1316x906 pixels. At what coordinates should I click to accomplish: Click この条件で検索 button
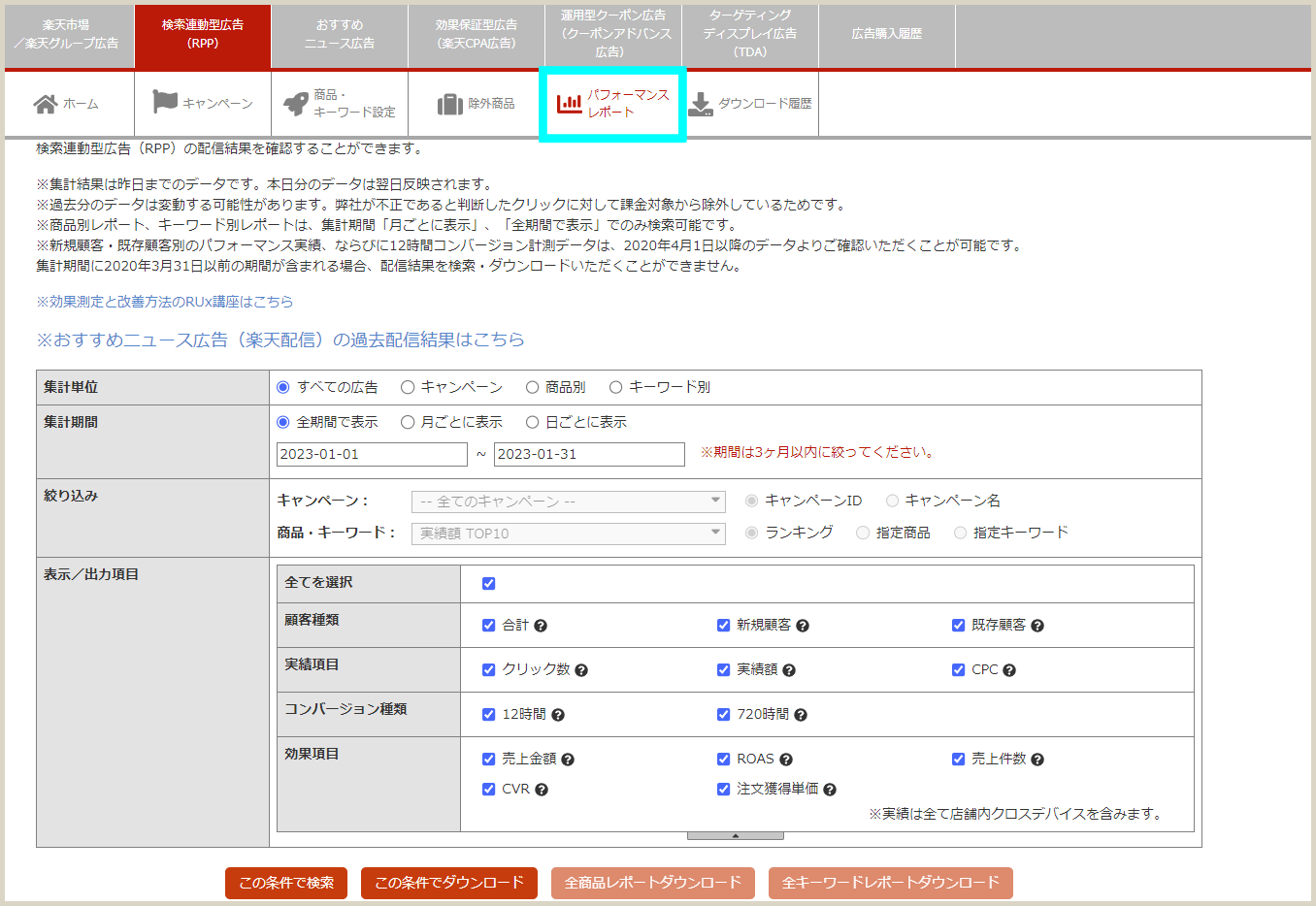tap(286, 883)
